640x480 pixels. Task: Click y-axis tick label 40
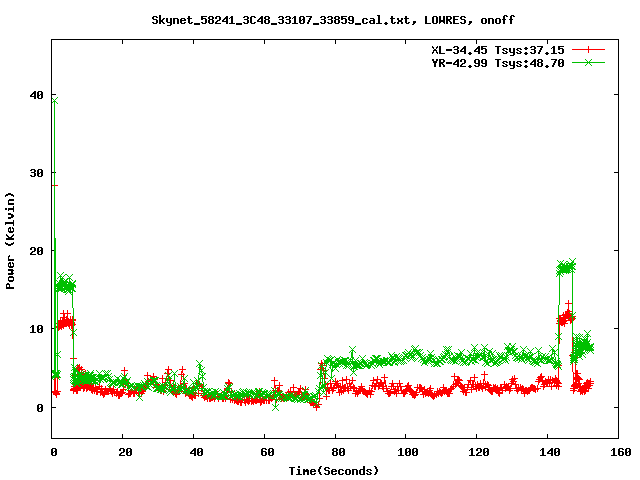coord(36,95)
